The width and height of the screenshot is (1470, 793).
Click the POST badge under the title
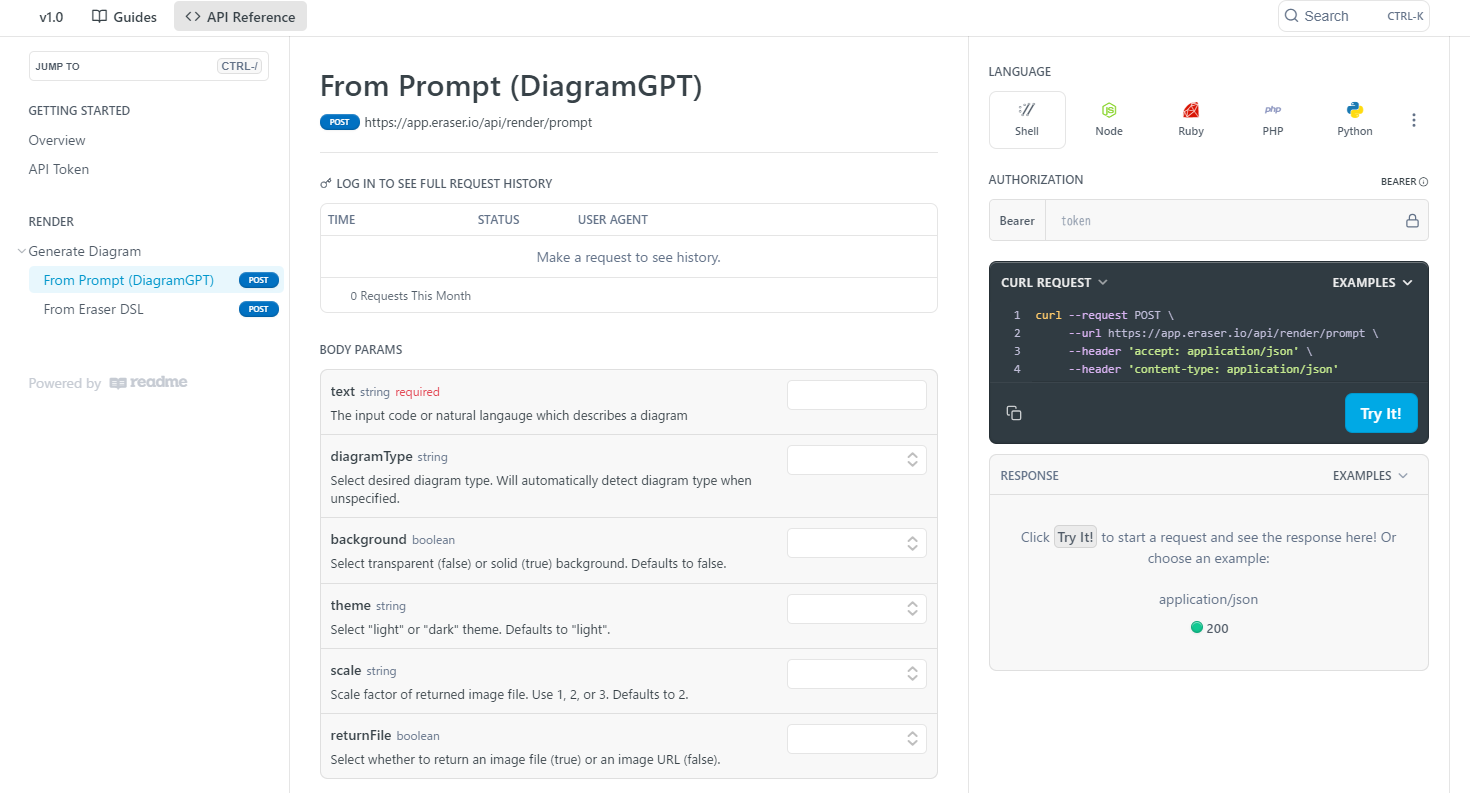point(339,122)
